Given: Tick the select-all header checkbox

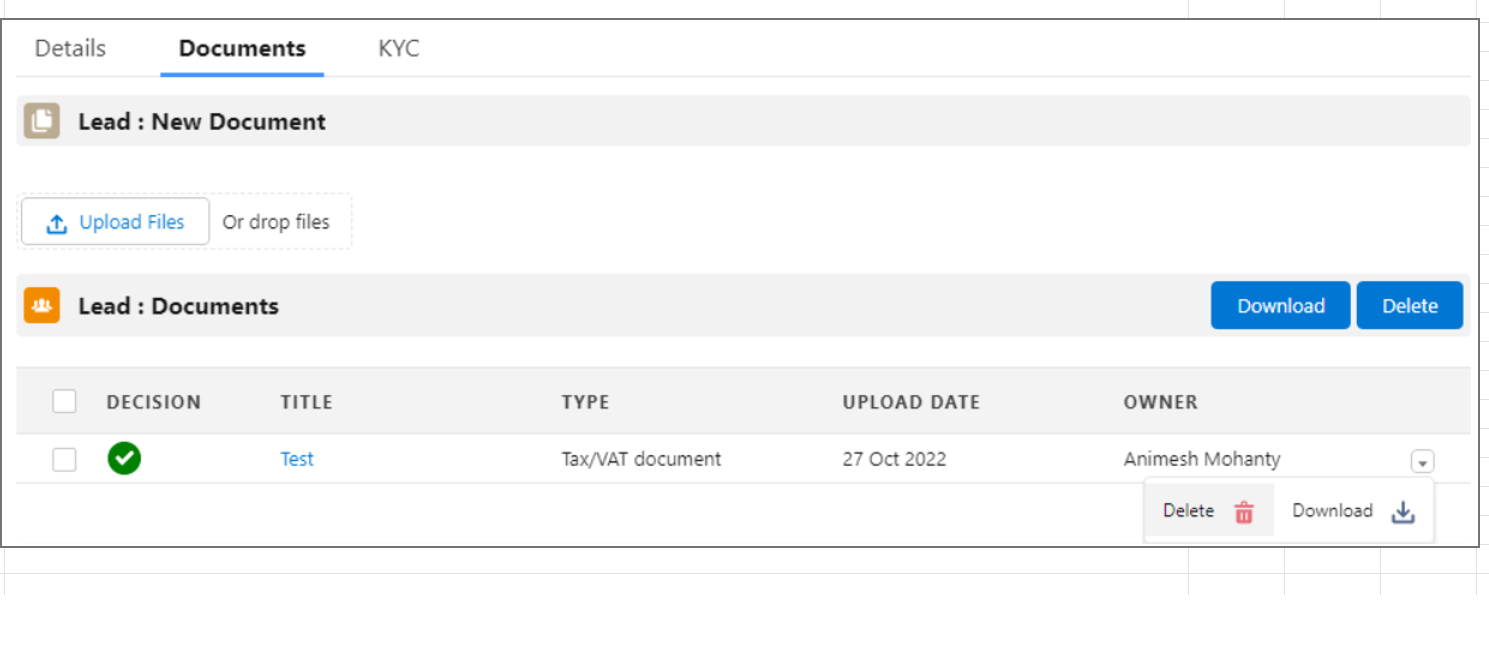Looking at the screenshot, I should [x=64, y=402].
